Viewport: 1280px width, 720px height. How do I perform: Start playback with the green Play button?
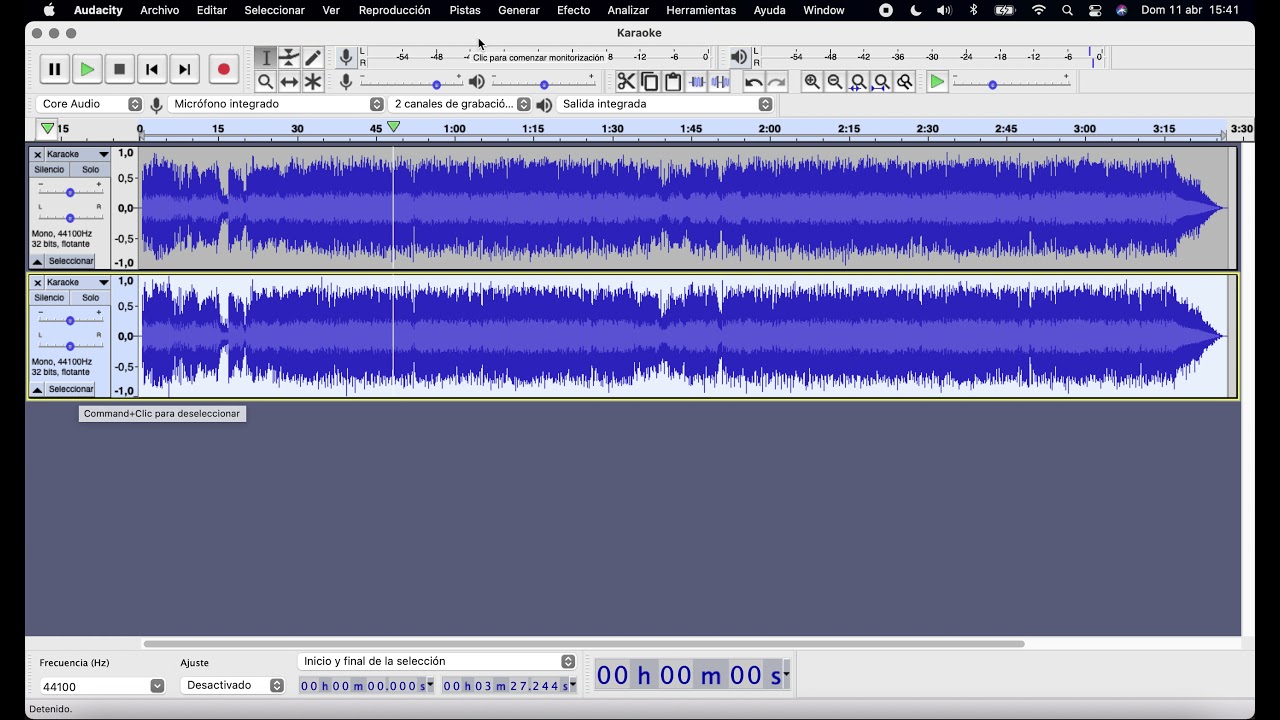click(x=87, y=69)
